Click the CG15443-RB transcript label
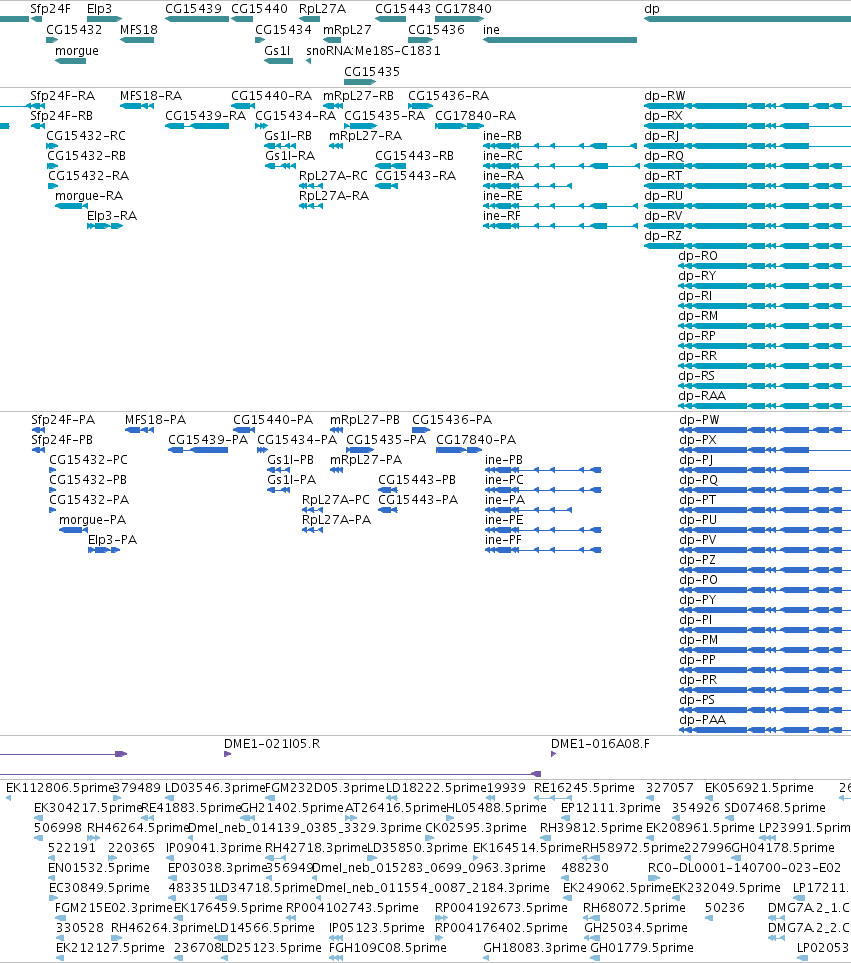 coord(414,156)
